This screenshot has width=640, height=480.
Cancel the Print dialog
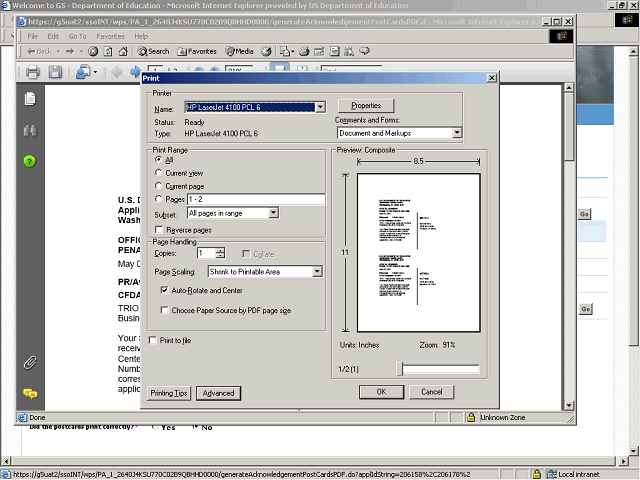click(x=431, y=392)
